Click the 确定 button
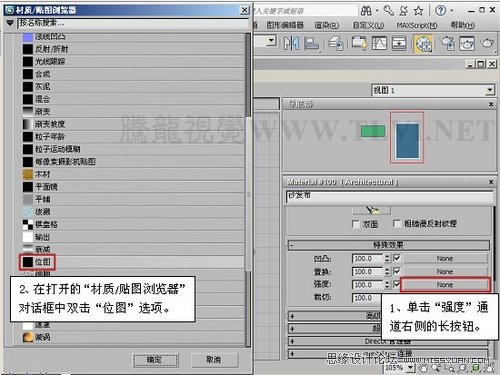500x375 pixels. 155,360
